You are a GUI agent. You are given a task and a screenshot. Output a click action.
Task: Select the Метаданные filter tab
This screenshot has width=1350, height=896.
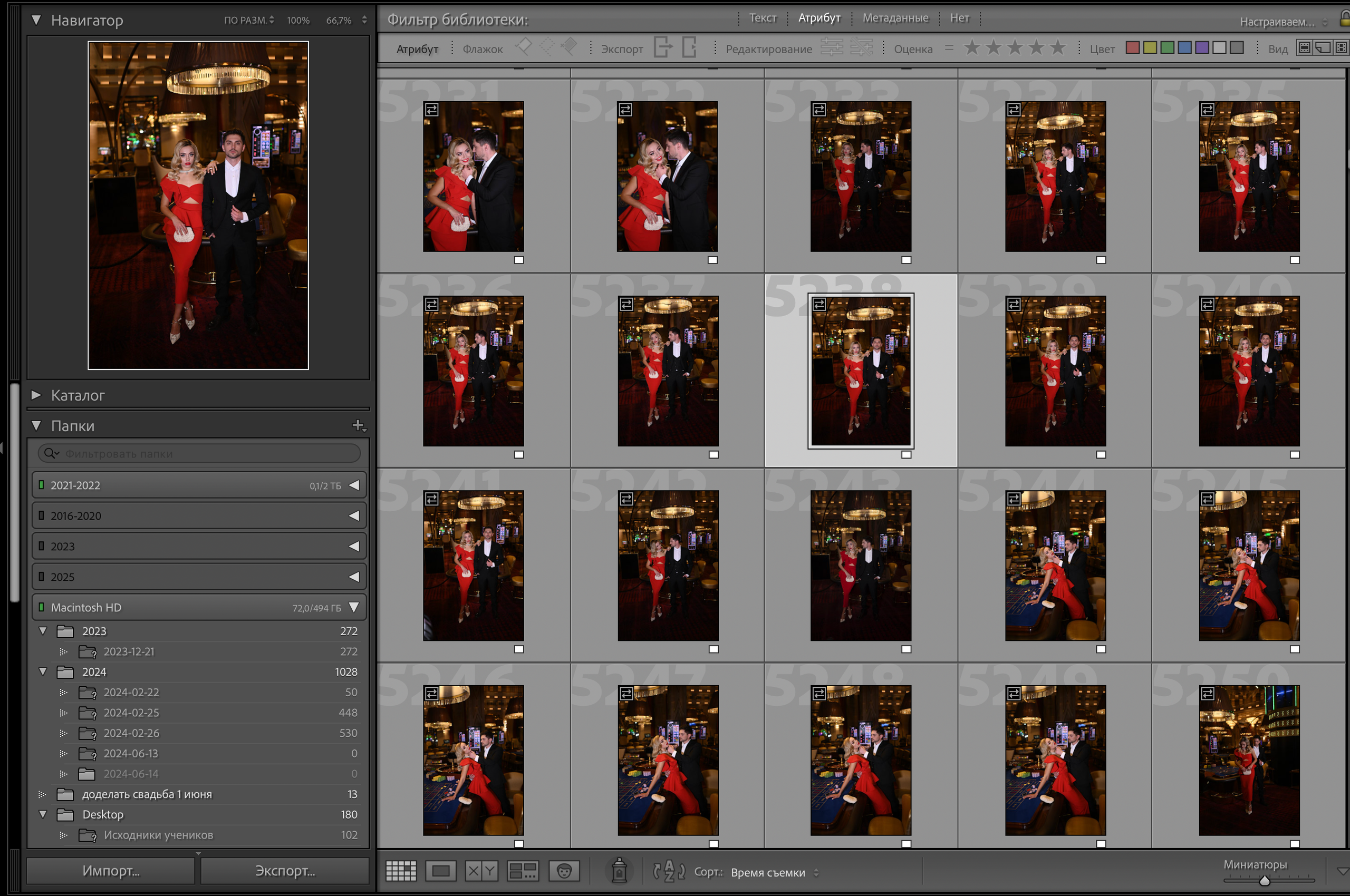895,18
